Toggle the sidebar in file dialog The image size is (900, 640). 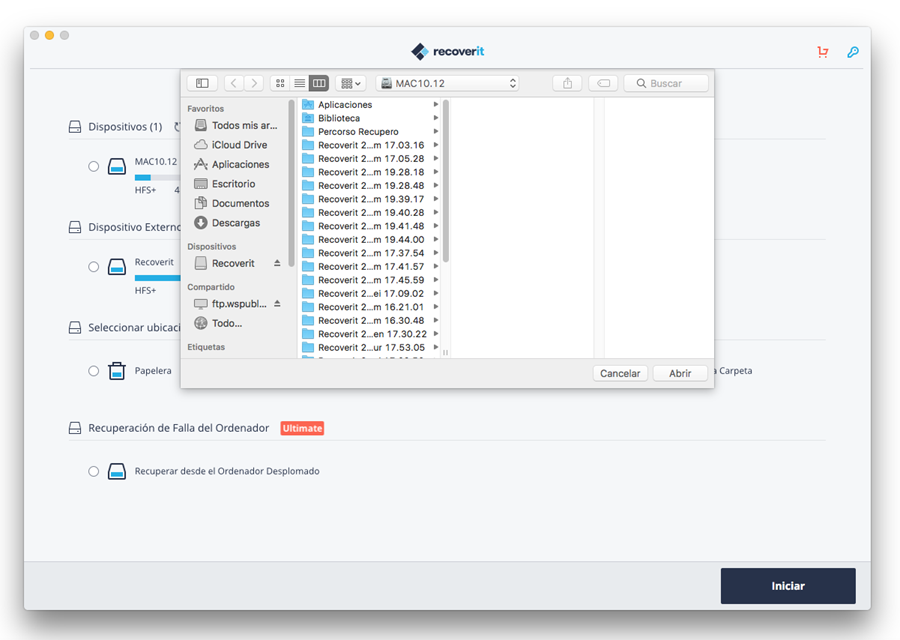click(202, 83)
